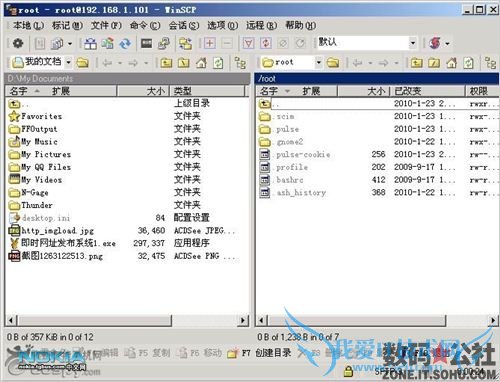
Task: Open the remote root directory dropdown
Action: click(319, 62)
